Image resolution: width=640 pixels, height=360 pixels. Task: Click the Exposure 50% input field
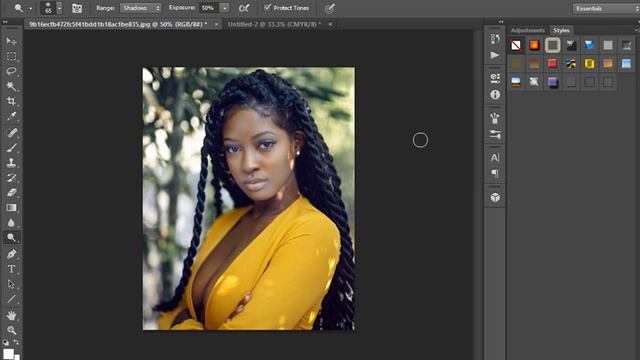[209, 8]
